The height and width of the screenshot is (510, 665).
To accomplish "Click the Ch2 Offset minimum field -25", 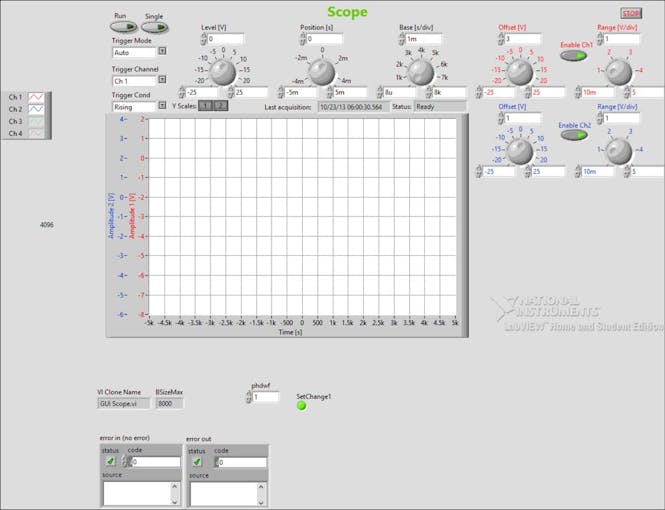I will coord(499,172).
